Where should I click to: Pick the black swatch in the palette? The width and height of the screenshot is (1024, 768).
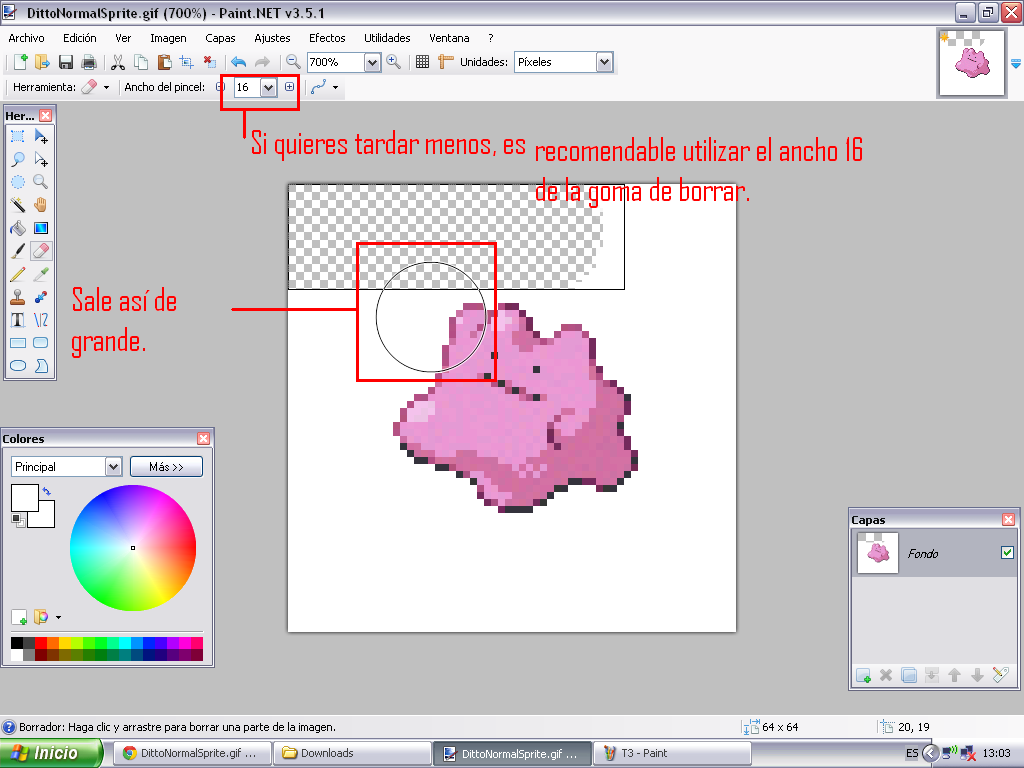16,643
